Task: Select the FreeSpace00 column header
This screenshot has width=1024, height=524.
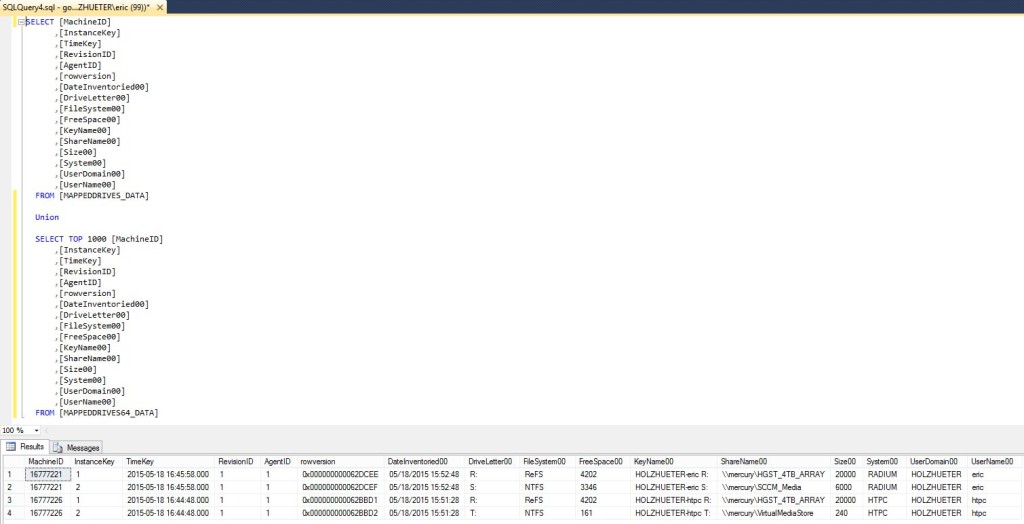Action: click(601, 461)
